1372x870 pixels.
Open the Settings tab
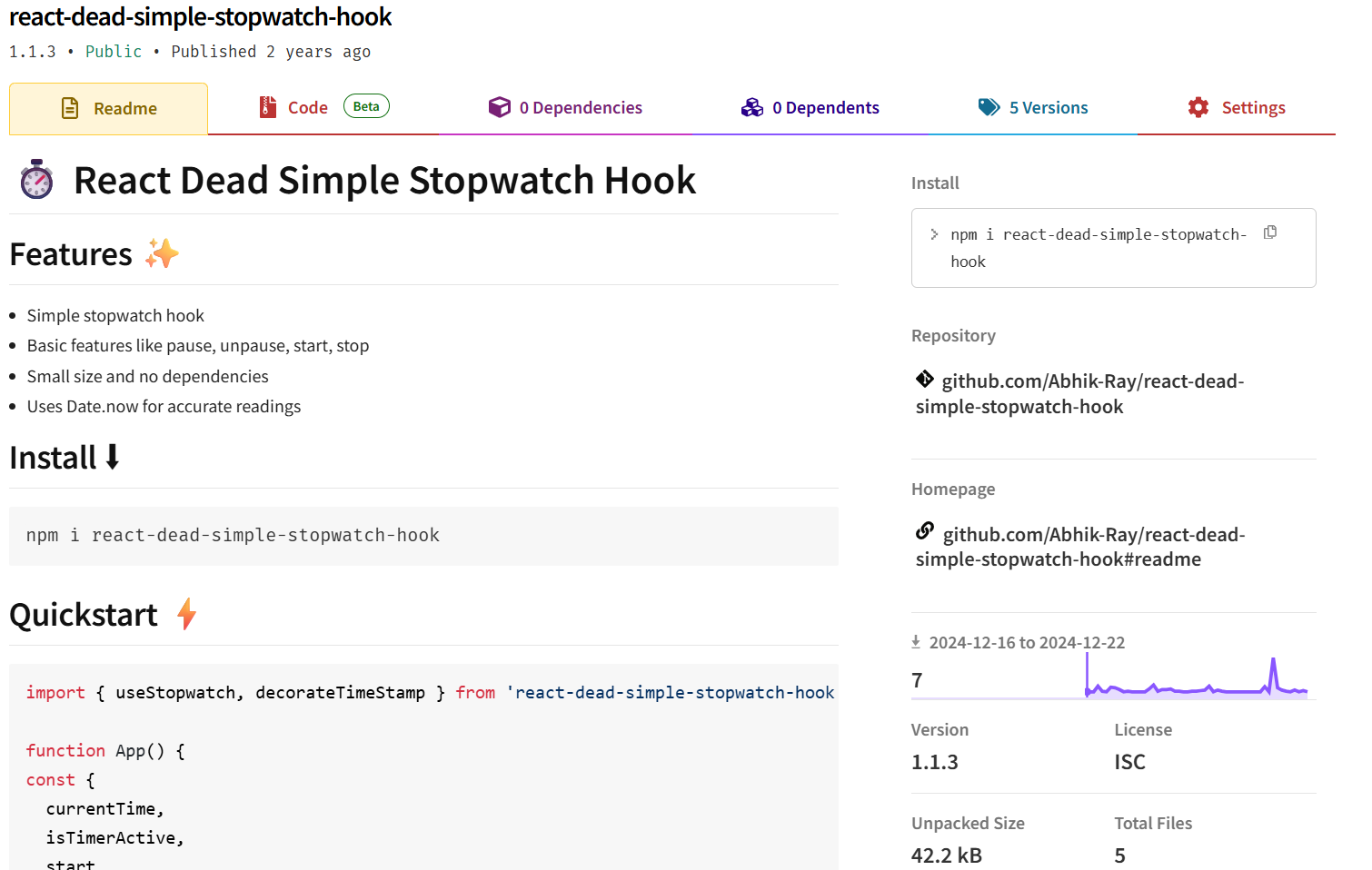(1254, 107)
